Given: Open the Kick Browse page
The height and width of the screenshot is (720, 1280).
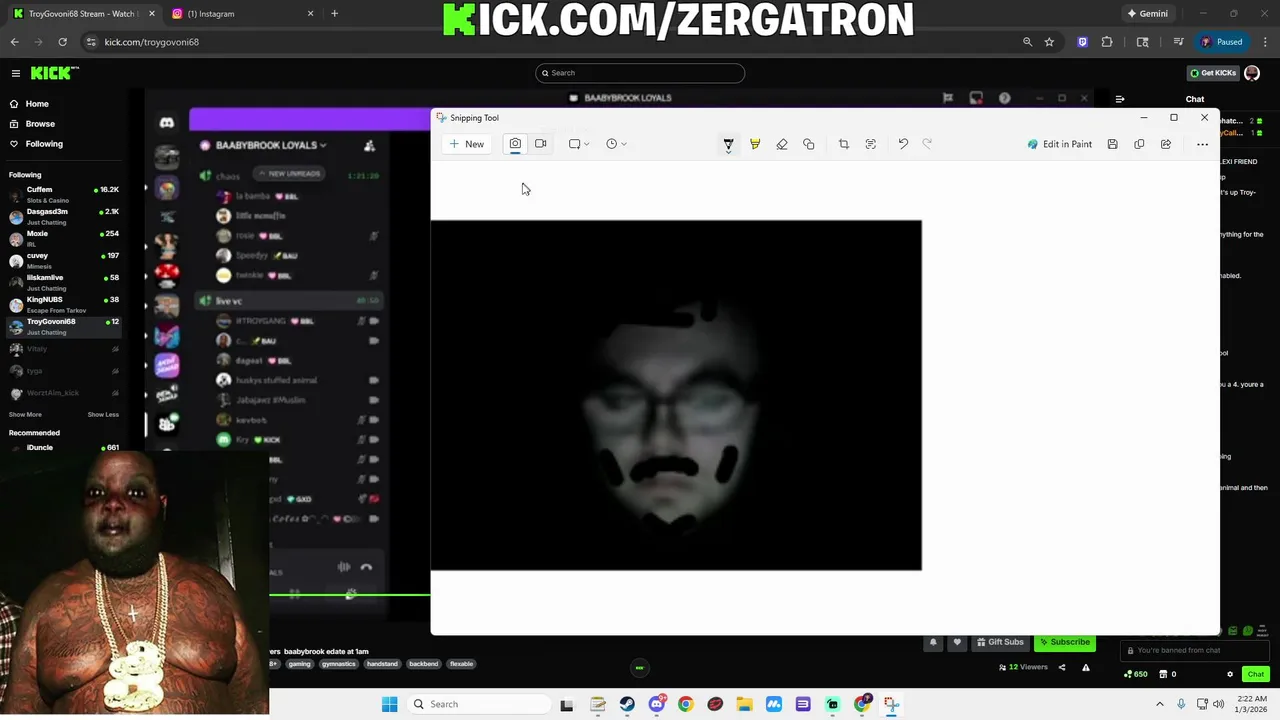Looking at the screenshot, I should 40,124.
